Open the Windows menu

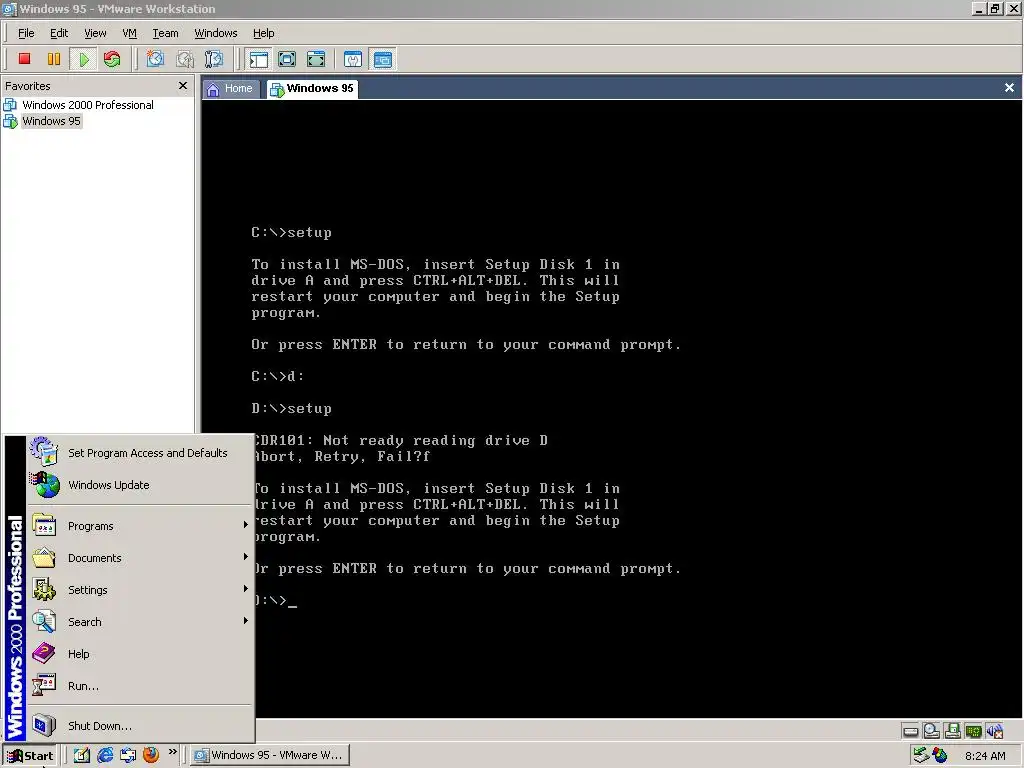pos(216,33)
